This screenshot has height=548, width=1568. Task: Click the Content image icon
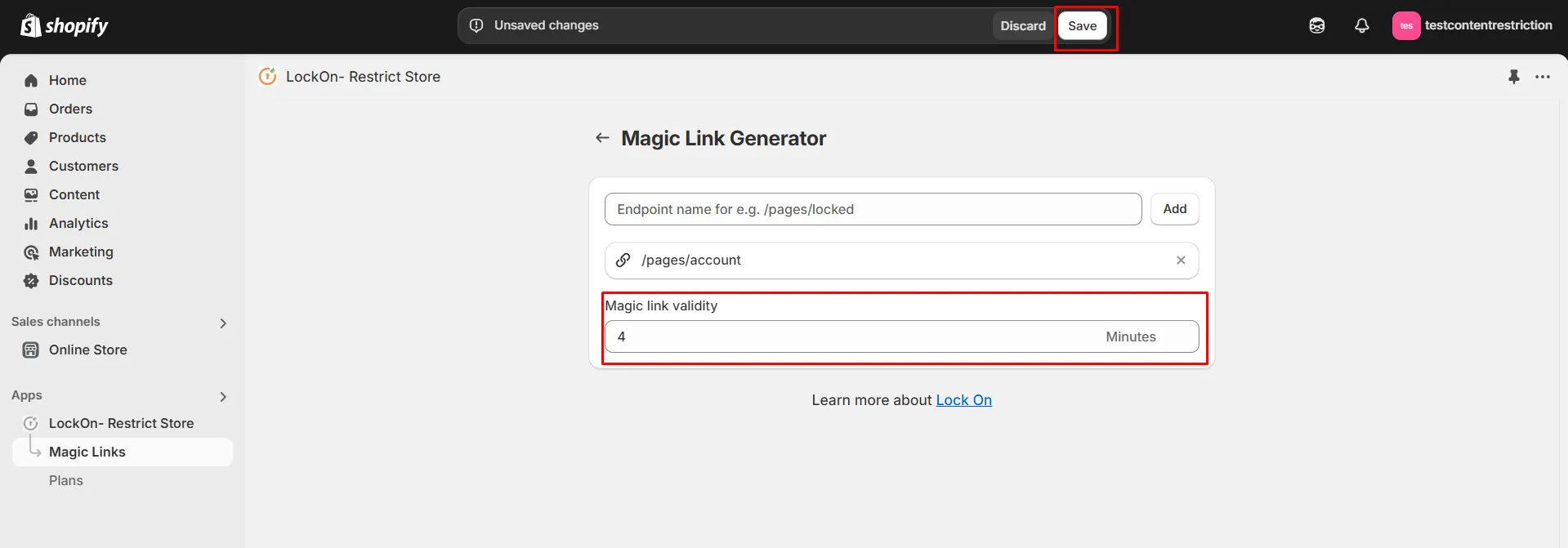[x=31, y=194]
